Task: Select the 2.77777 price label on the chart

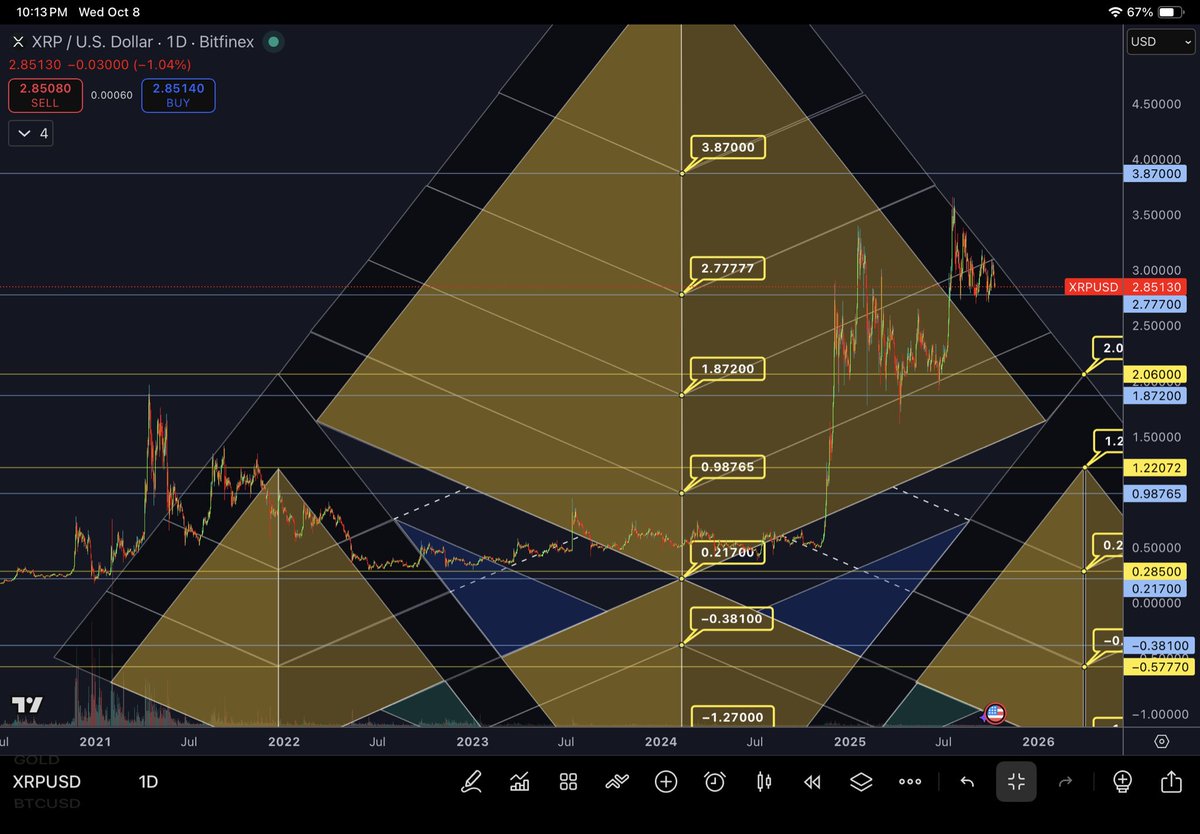Action: [728, 269]
